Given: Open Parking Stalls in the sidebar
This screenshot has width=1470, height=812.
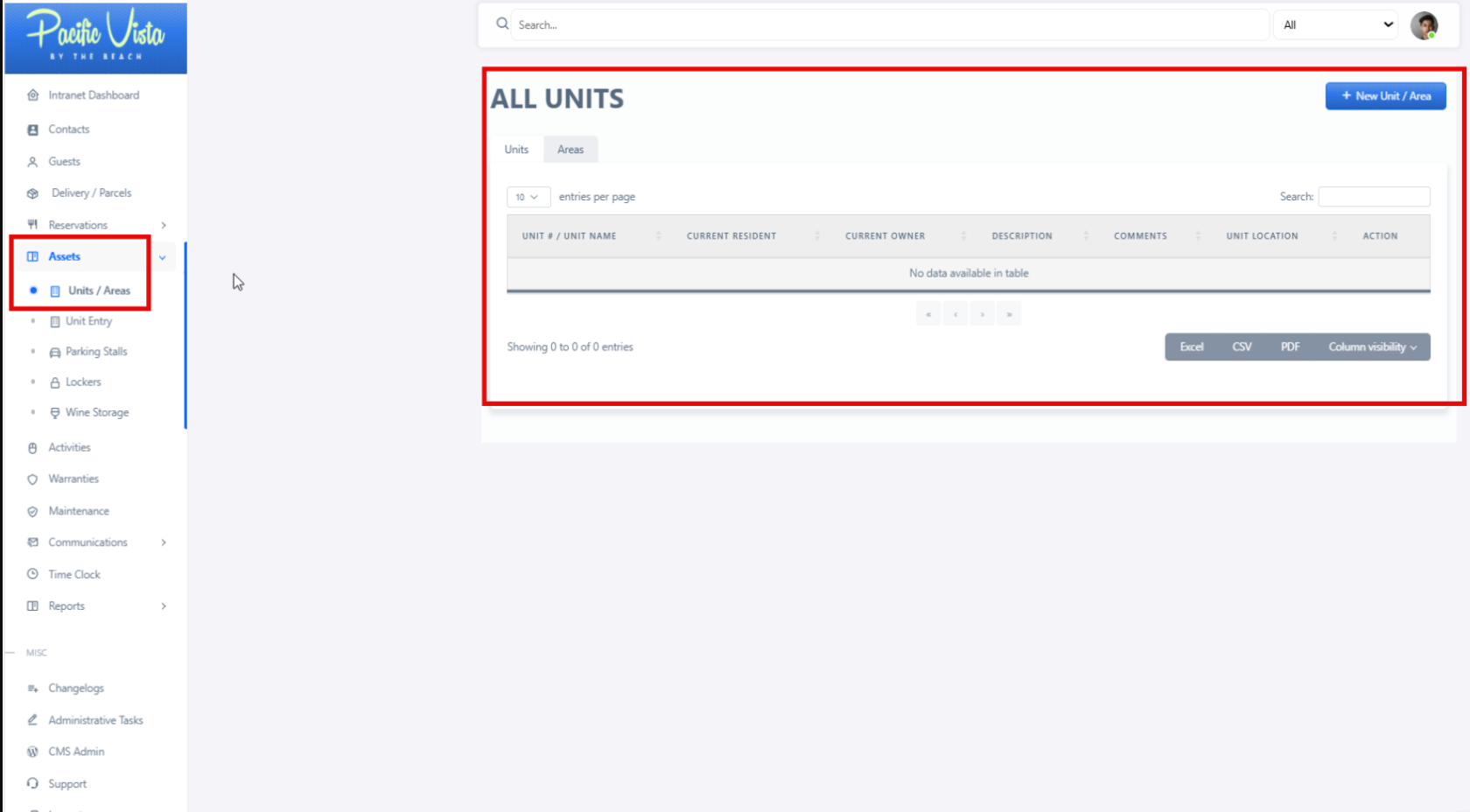Looking at the screenshot, I should point(96,352).
